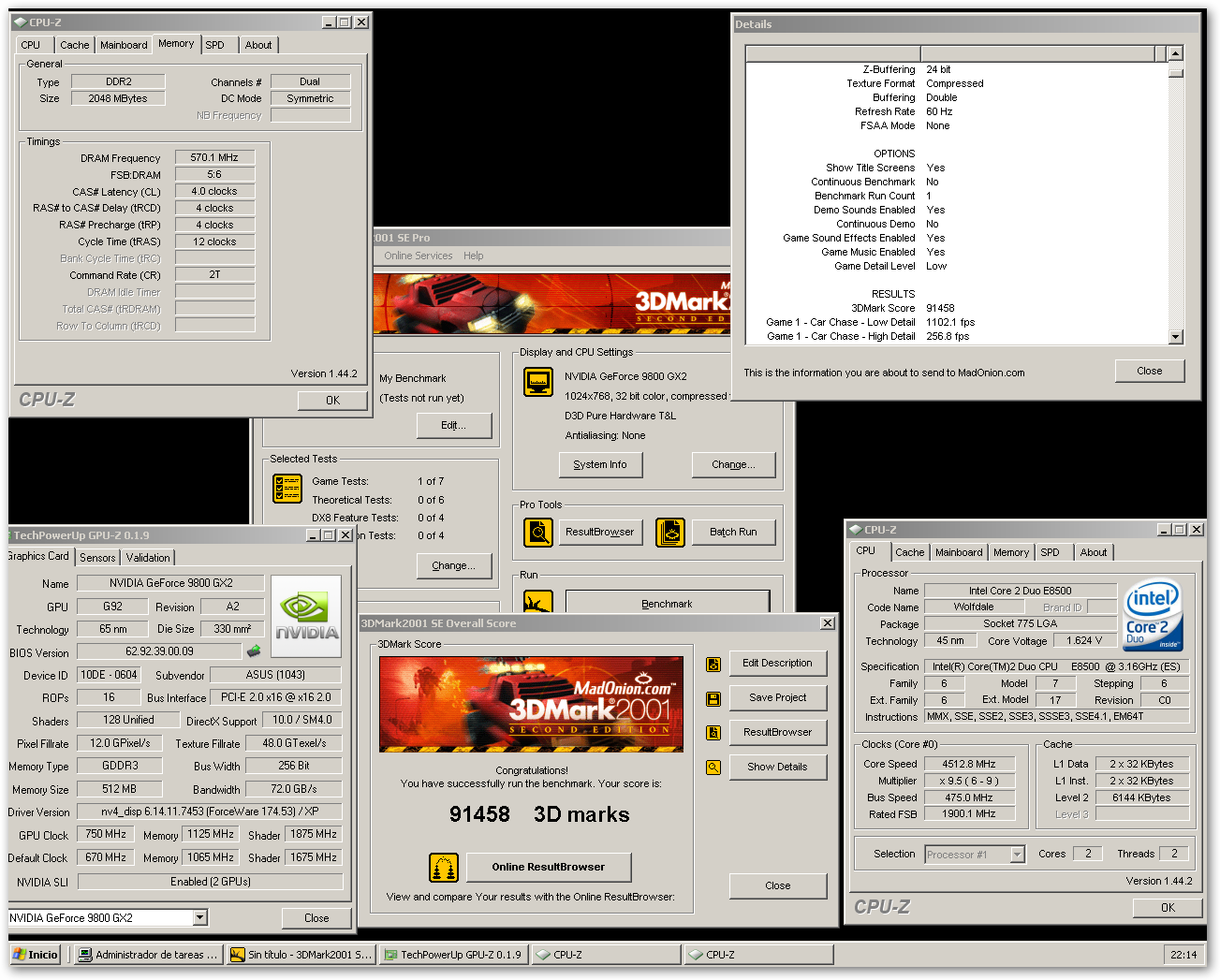
Task: Click the Online ResultBrowser button
Action: click(549, 868)
